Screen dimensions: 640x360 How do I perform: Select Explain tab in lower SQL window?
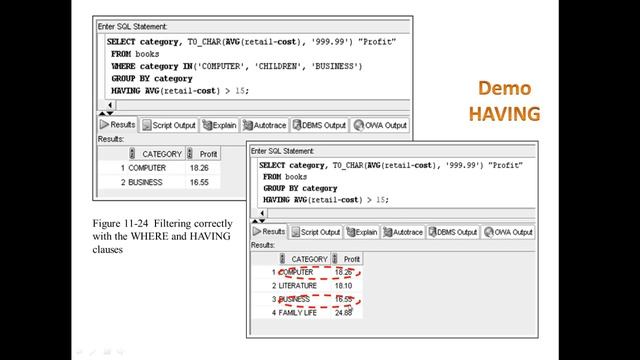pos(362,232)
